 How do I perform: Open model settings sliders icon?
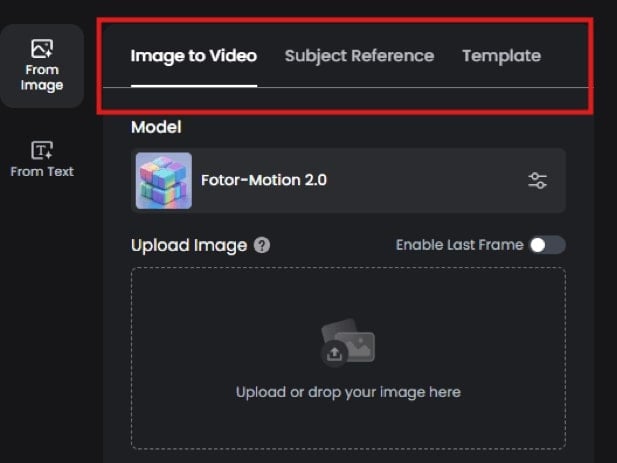click(x=538, y=181)
